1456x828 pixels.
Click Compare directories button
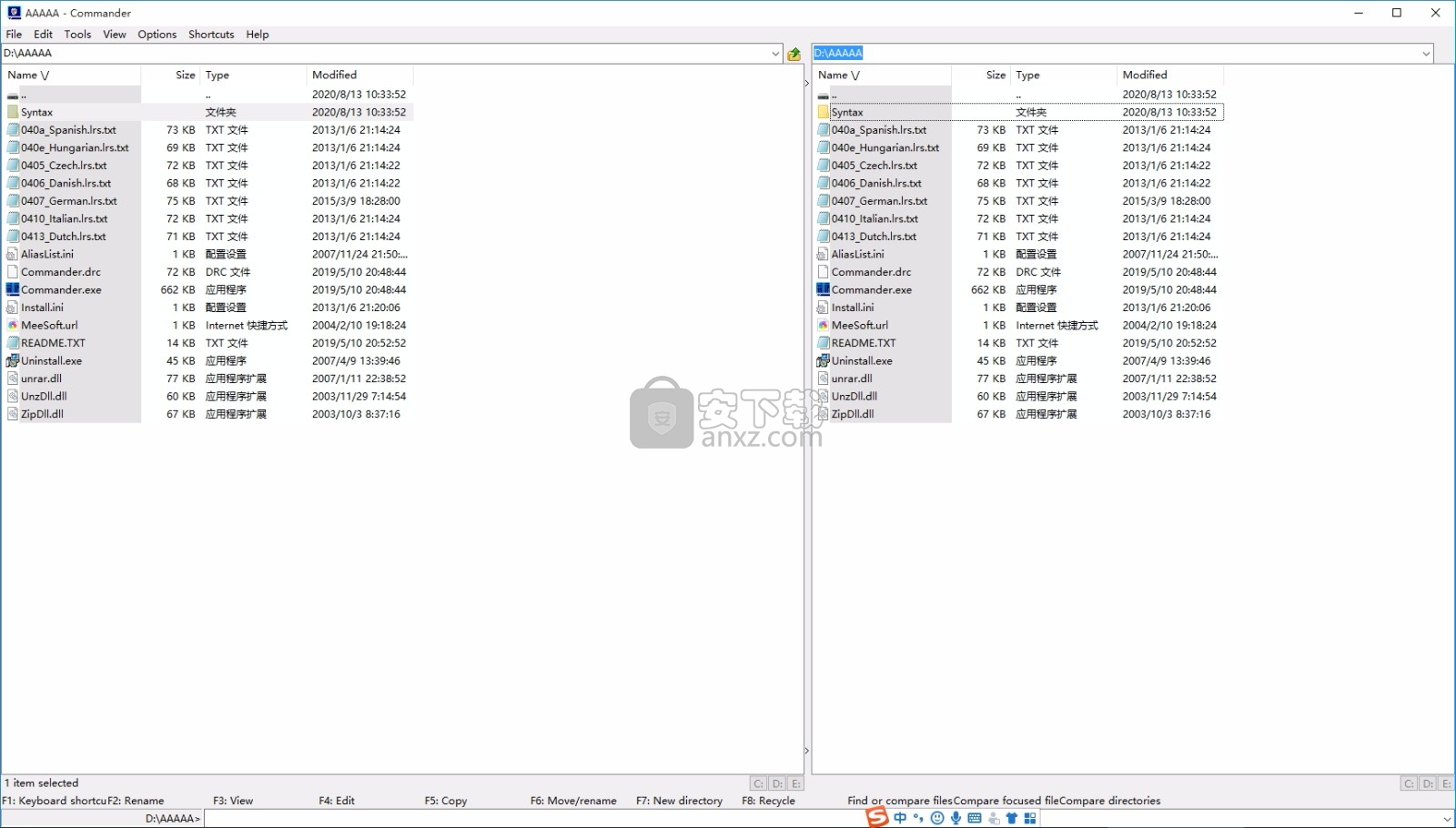click(x=1110, y=801)
